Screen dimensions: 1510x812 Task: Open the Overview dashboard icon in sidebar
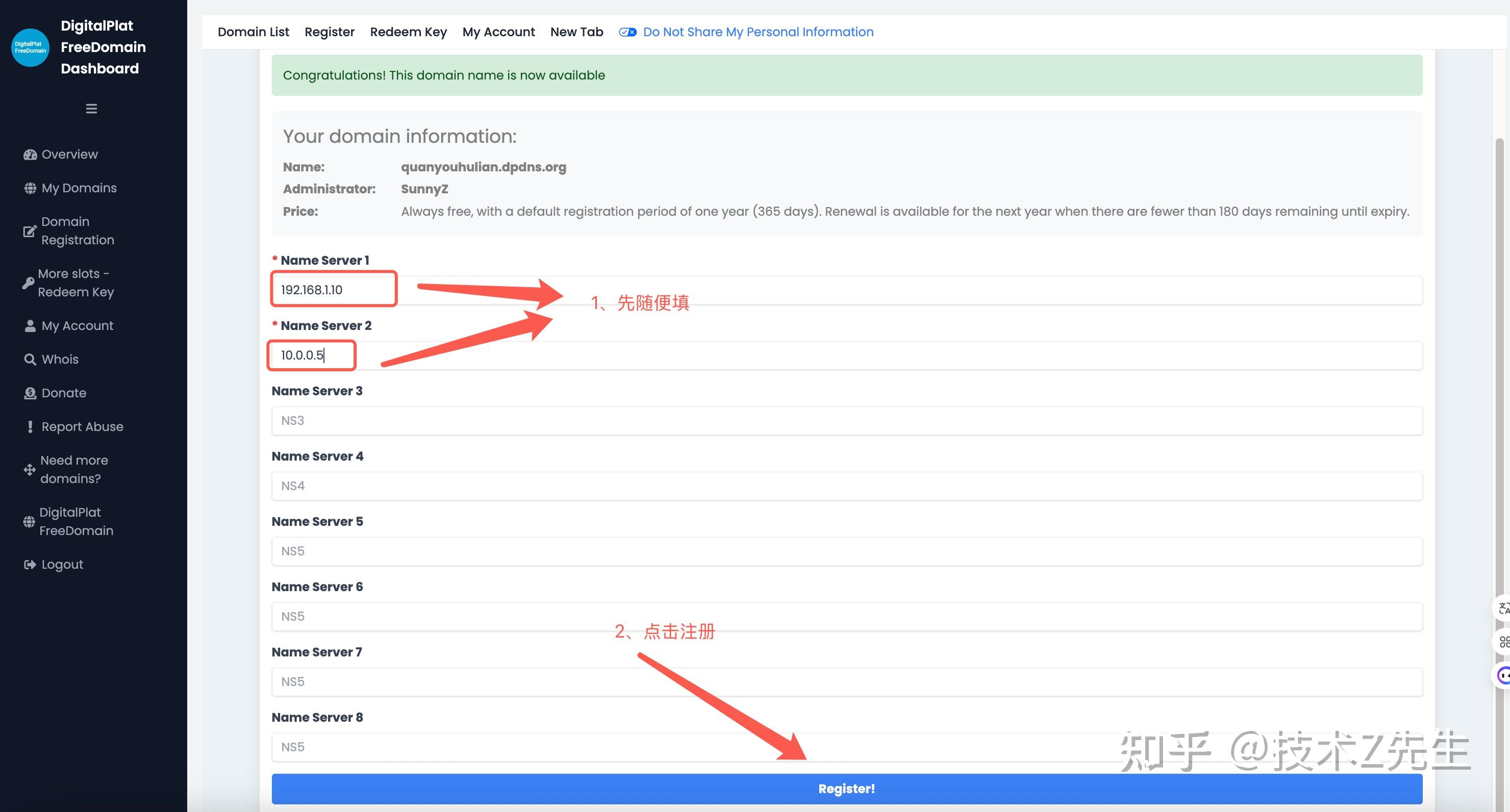[31, 154]
